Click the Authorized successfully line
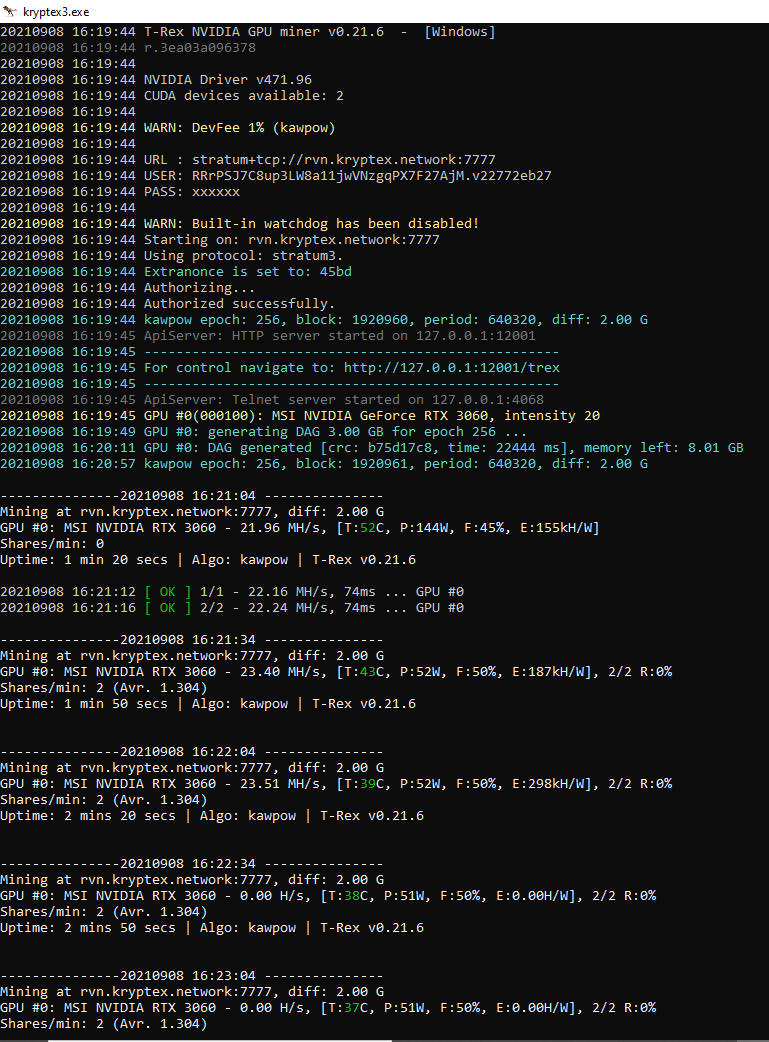 [167, 304]
